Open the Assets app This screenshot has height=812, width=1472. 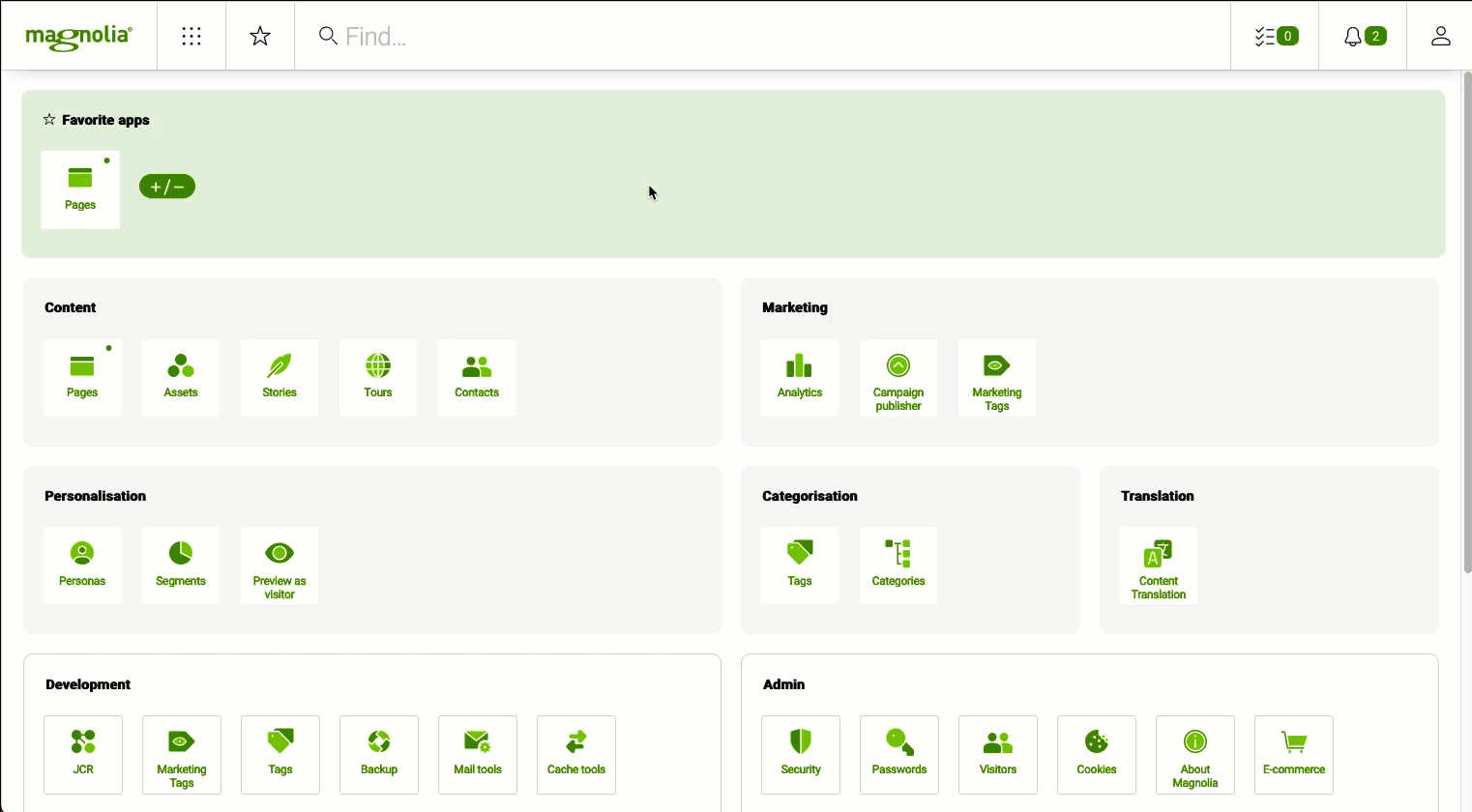[x=181, y=377]
